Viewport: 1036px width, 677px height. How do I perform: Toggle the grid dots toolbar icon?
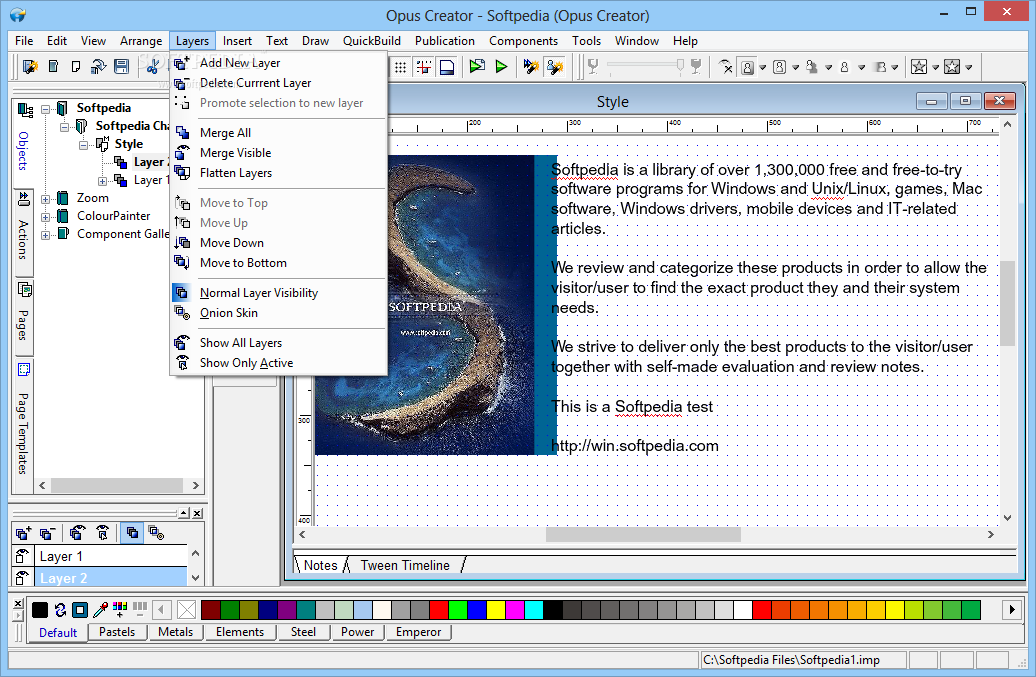click(x=400, y=67)
